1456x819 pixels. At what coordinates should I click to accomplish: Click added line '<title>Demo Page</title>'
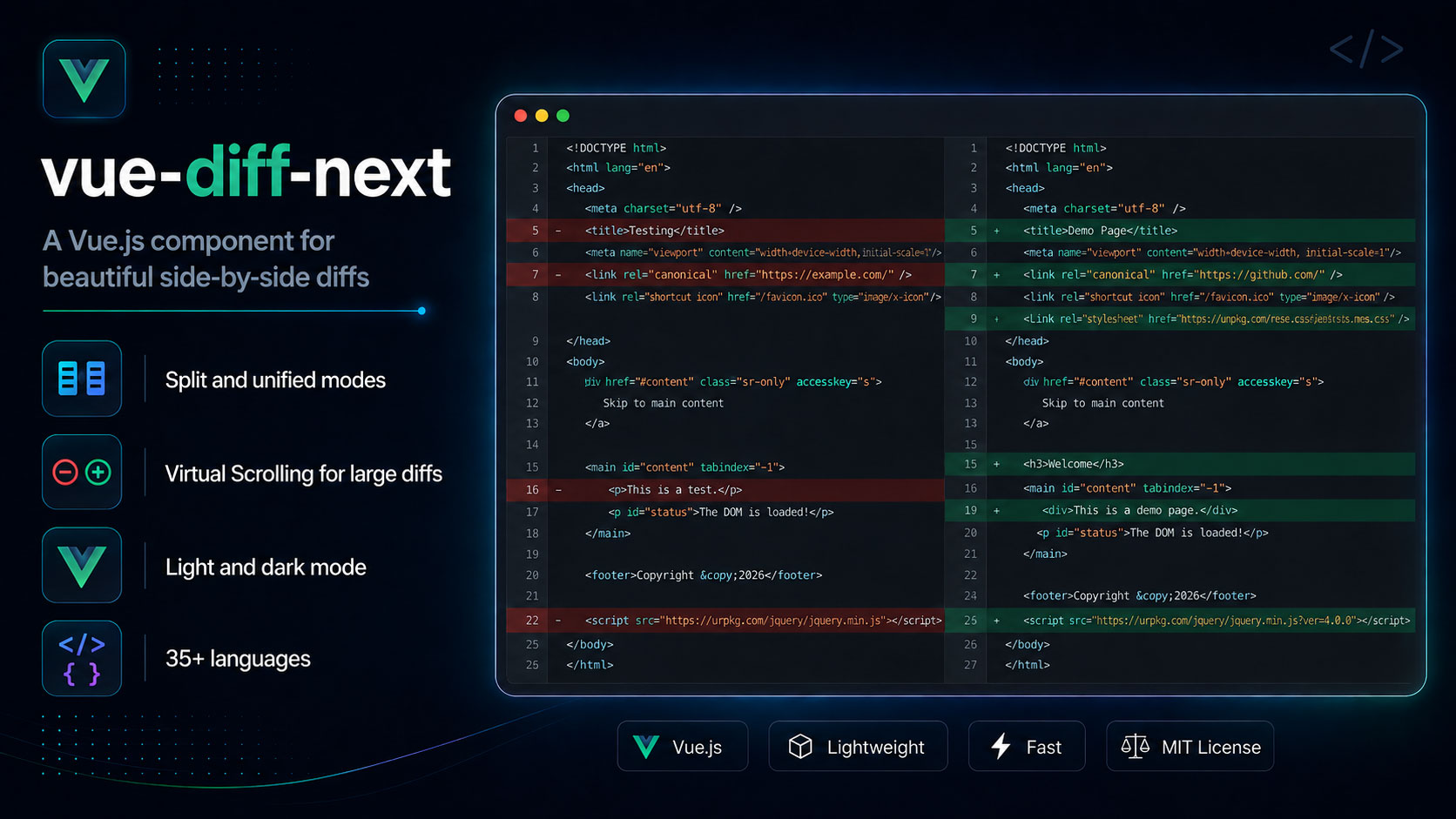1180,231
